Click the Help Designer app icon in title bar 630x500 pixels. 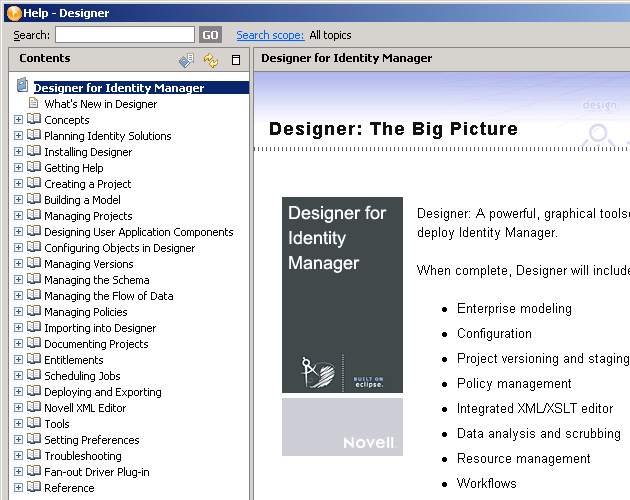[x=14, y=13]
